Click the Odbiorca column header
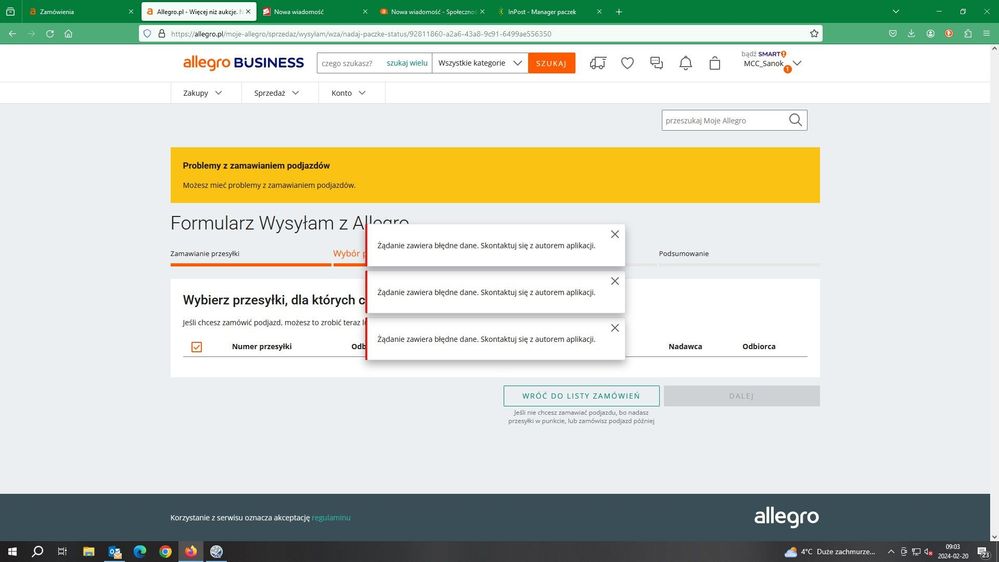The width and height of the screenshot is (999, 562). (x=759, y=347)
